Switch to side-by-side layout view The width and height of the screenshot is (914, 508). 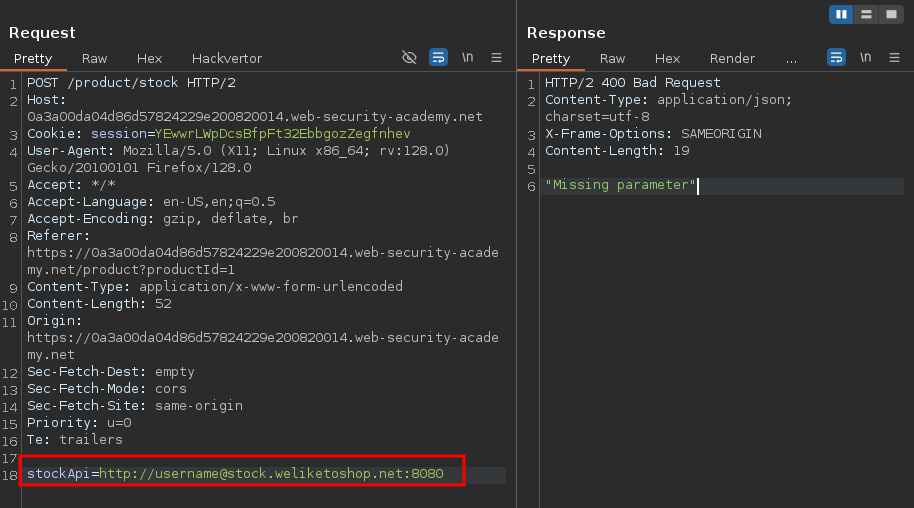[x=841, y=14]
